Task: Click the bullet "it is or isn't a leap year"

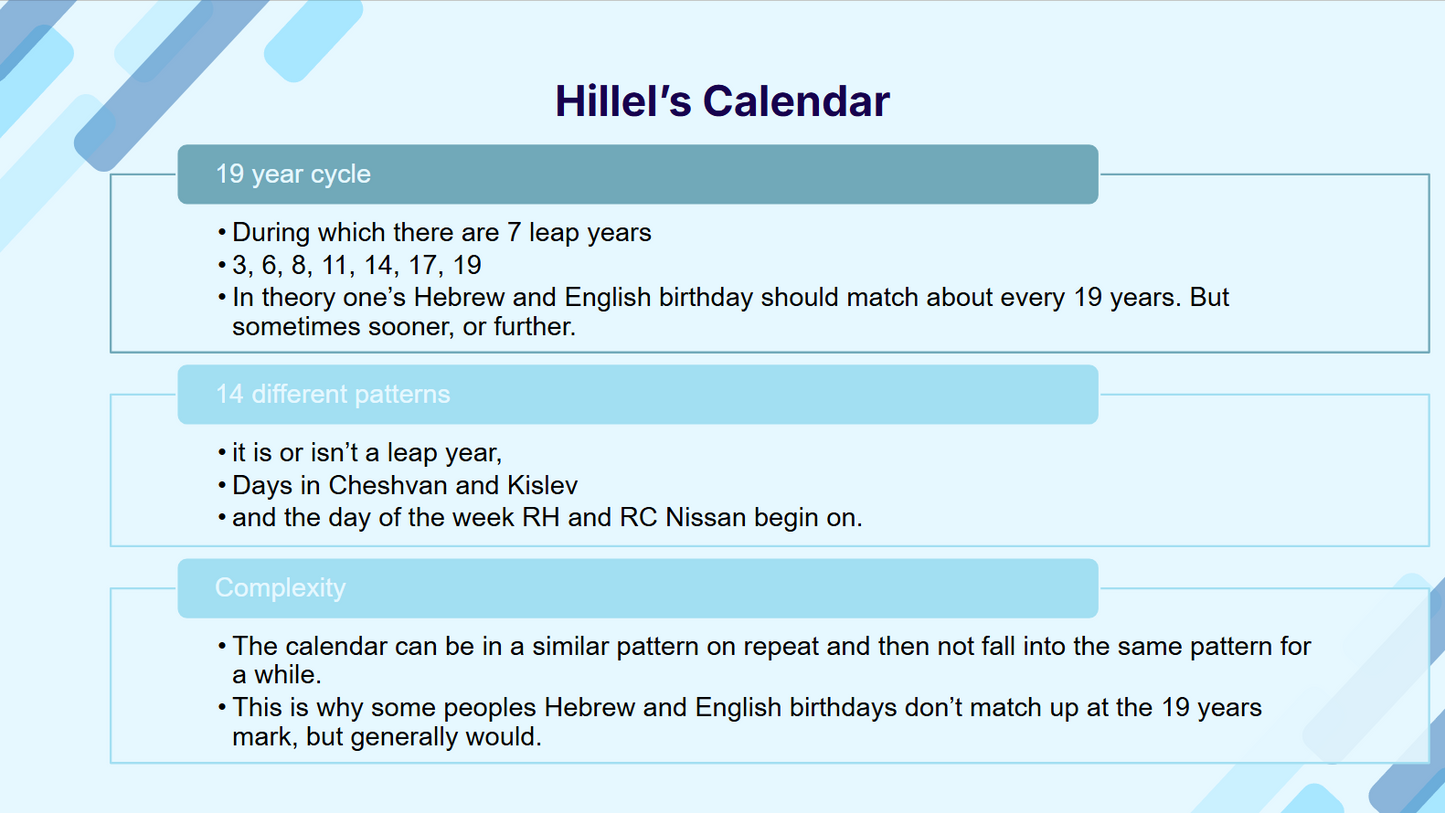Action: 366,453
